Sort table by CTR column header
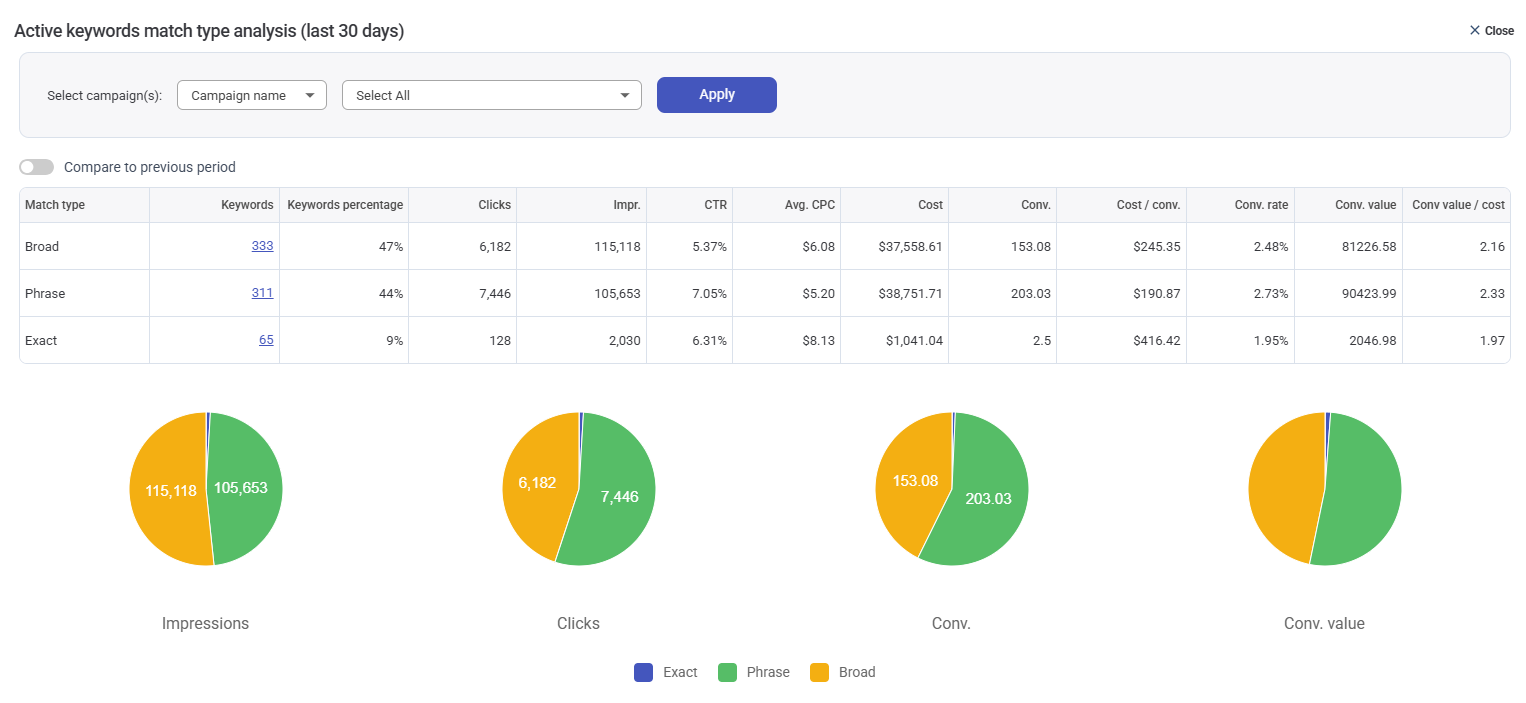The width and height of the screenshot is (1526, 703). (x=715, y=205)
